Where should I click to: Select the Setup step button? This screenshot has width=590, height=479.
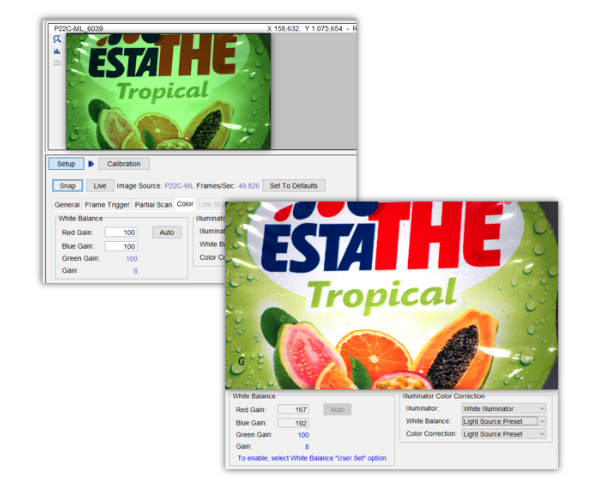point(66,164)
